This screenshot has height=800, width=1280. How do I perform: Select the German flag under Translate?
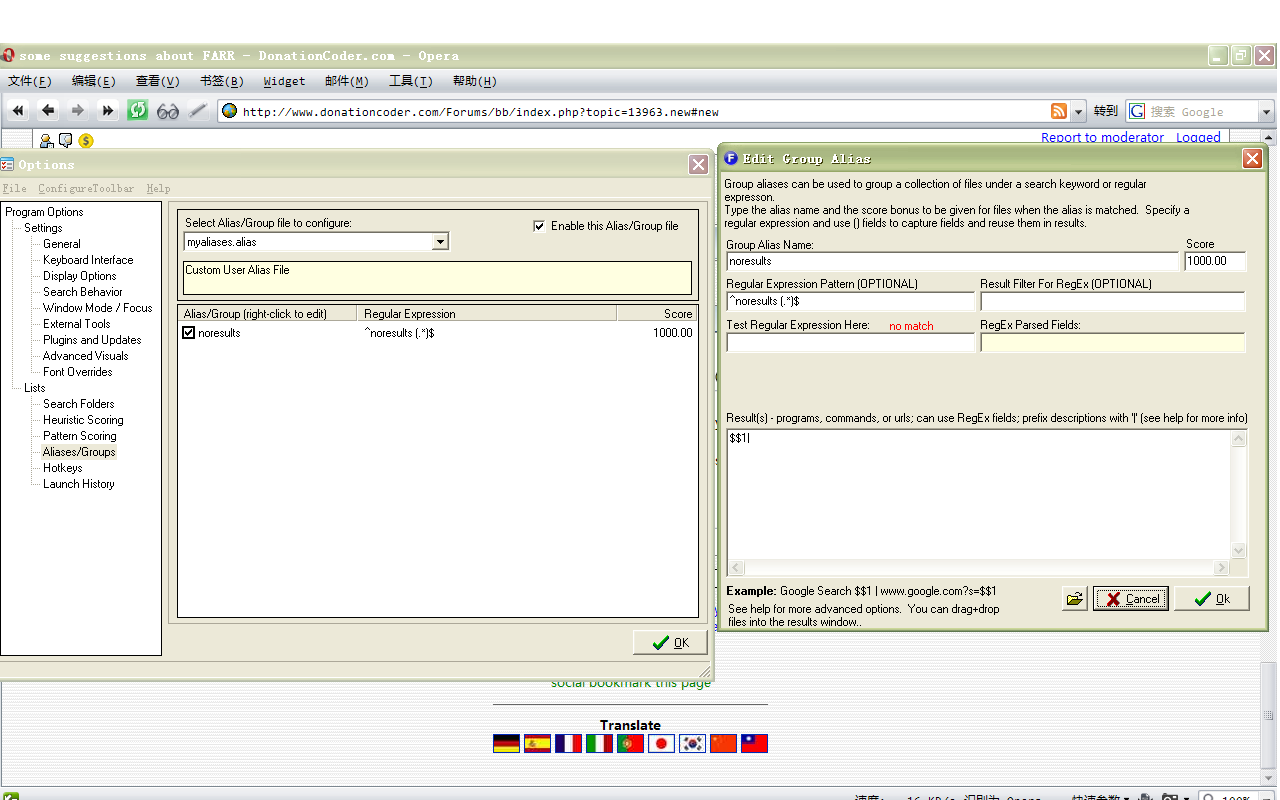point(507,743)
